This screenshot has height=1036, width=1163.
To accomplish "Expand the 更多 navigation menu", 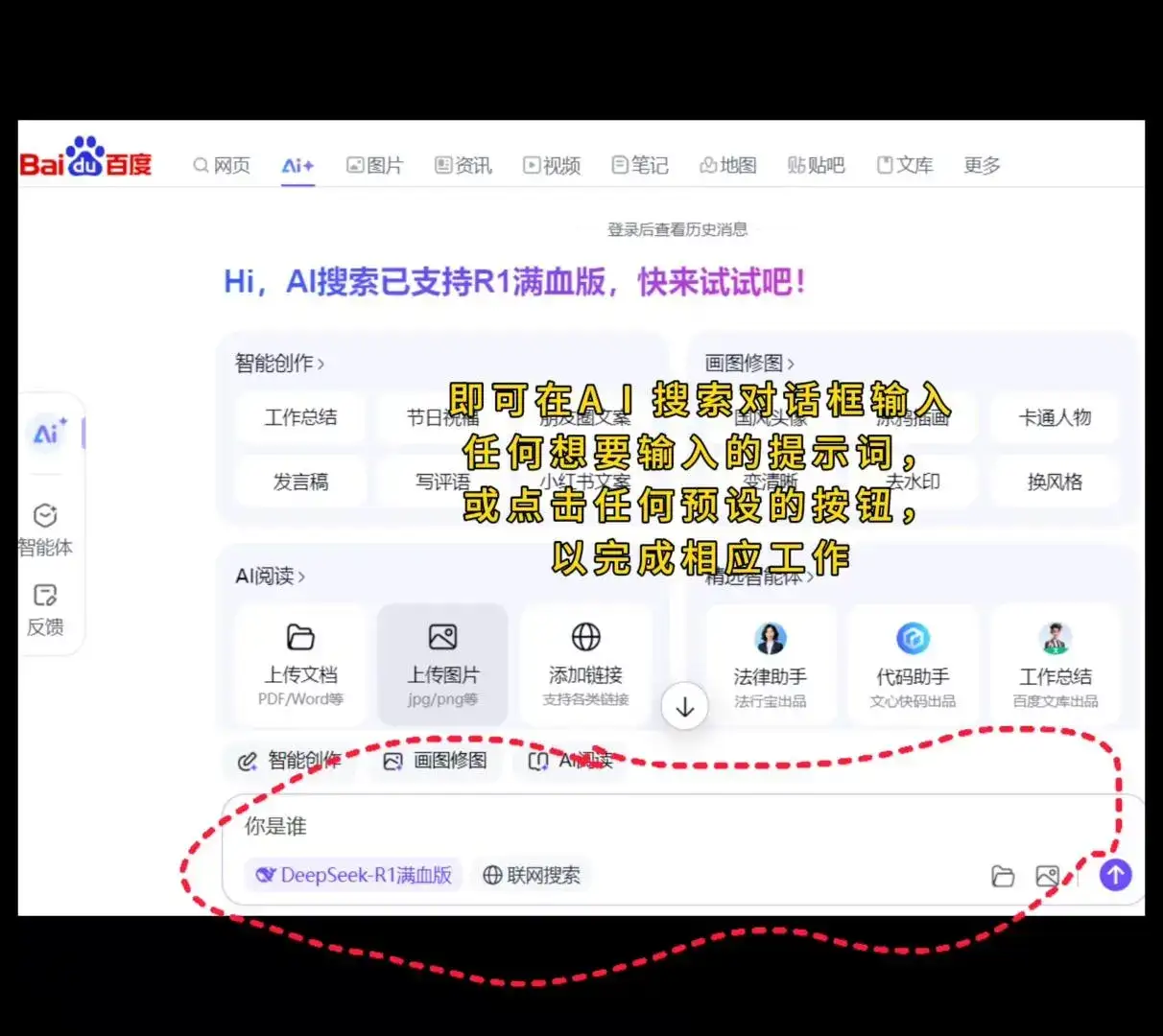I will click(981, 165).
